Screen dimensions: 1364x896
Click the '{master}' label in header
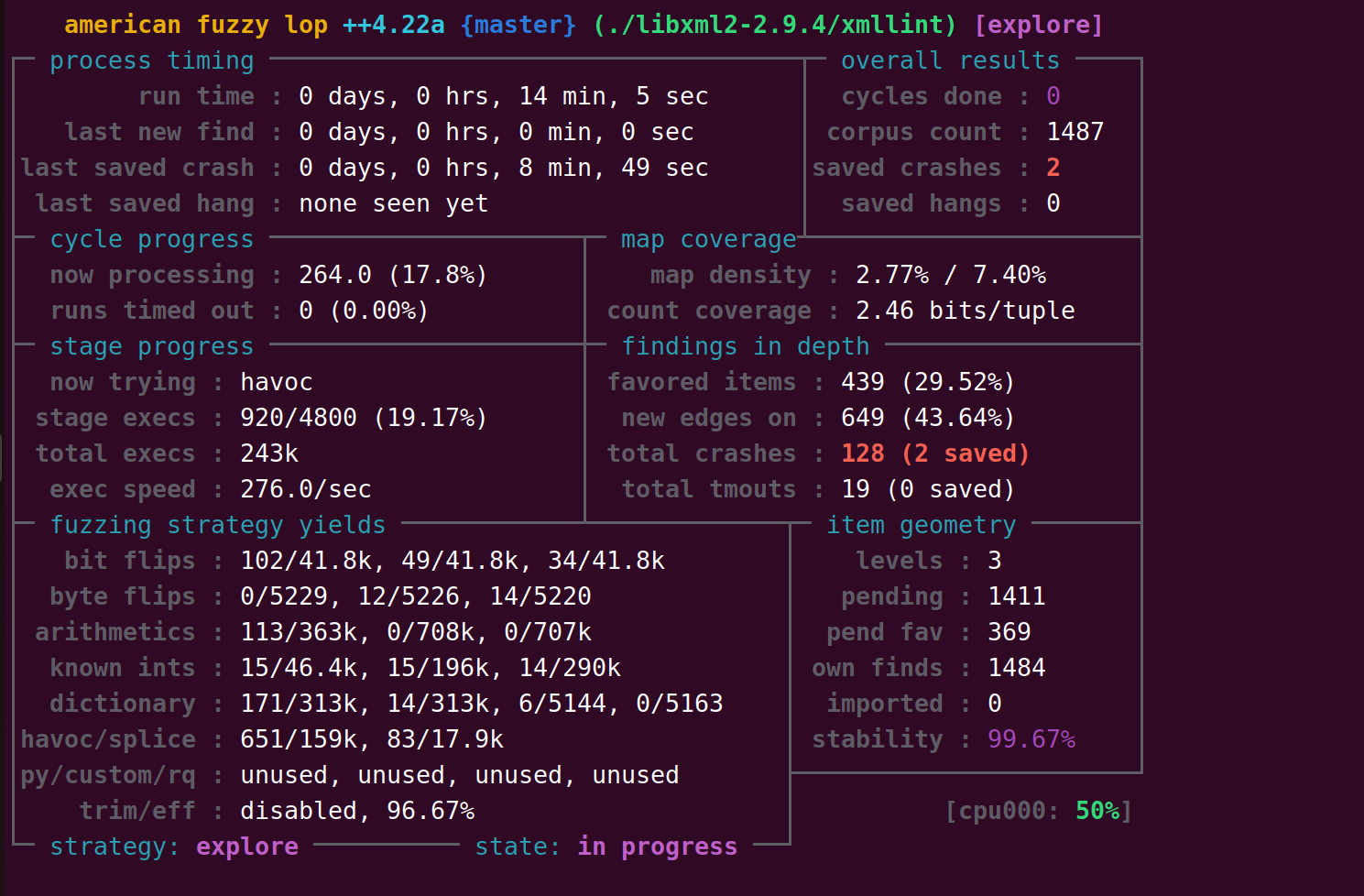(x=518, y=25)
